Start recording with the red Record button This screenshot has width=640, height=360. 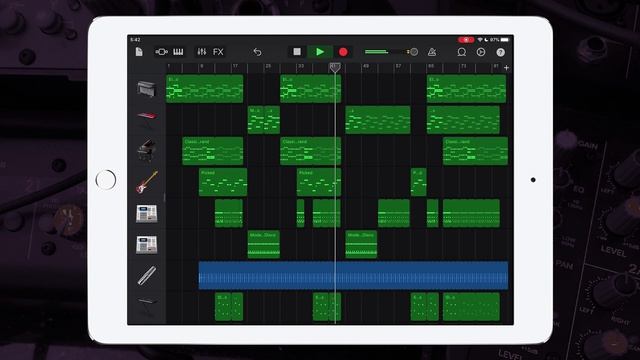343,52
